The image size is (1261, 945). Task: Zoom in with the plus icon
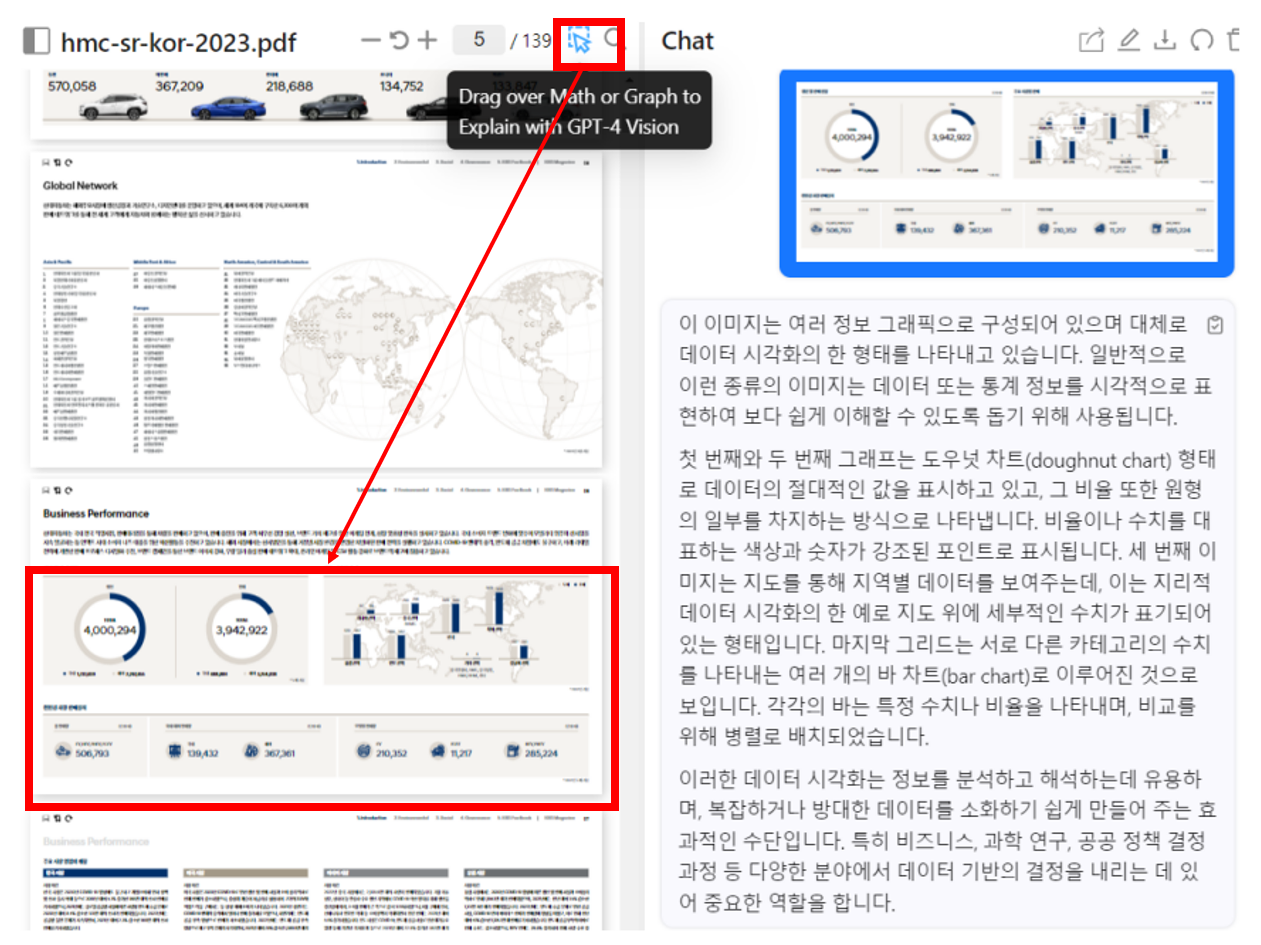[428, 40]
